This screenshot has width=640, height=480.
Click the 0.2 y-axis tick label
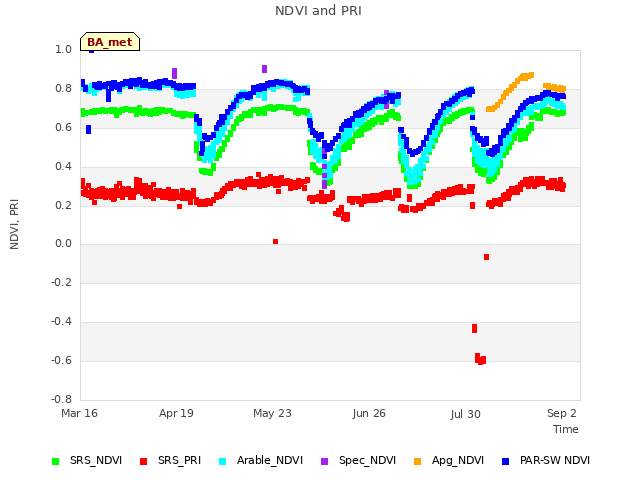click(x=63, y=205)
